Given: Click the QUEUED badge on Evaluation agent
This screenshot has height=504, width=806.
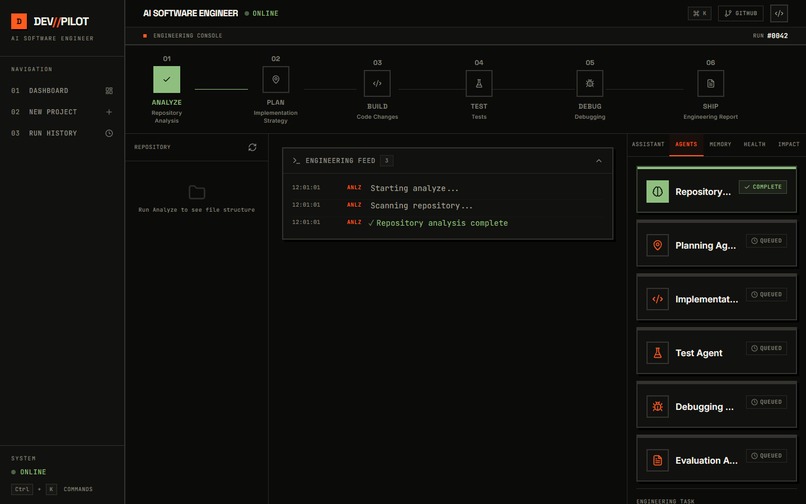Looking at the screenshot, I should point(766,456).
